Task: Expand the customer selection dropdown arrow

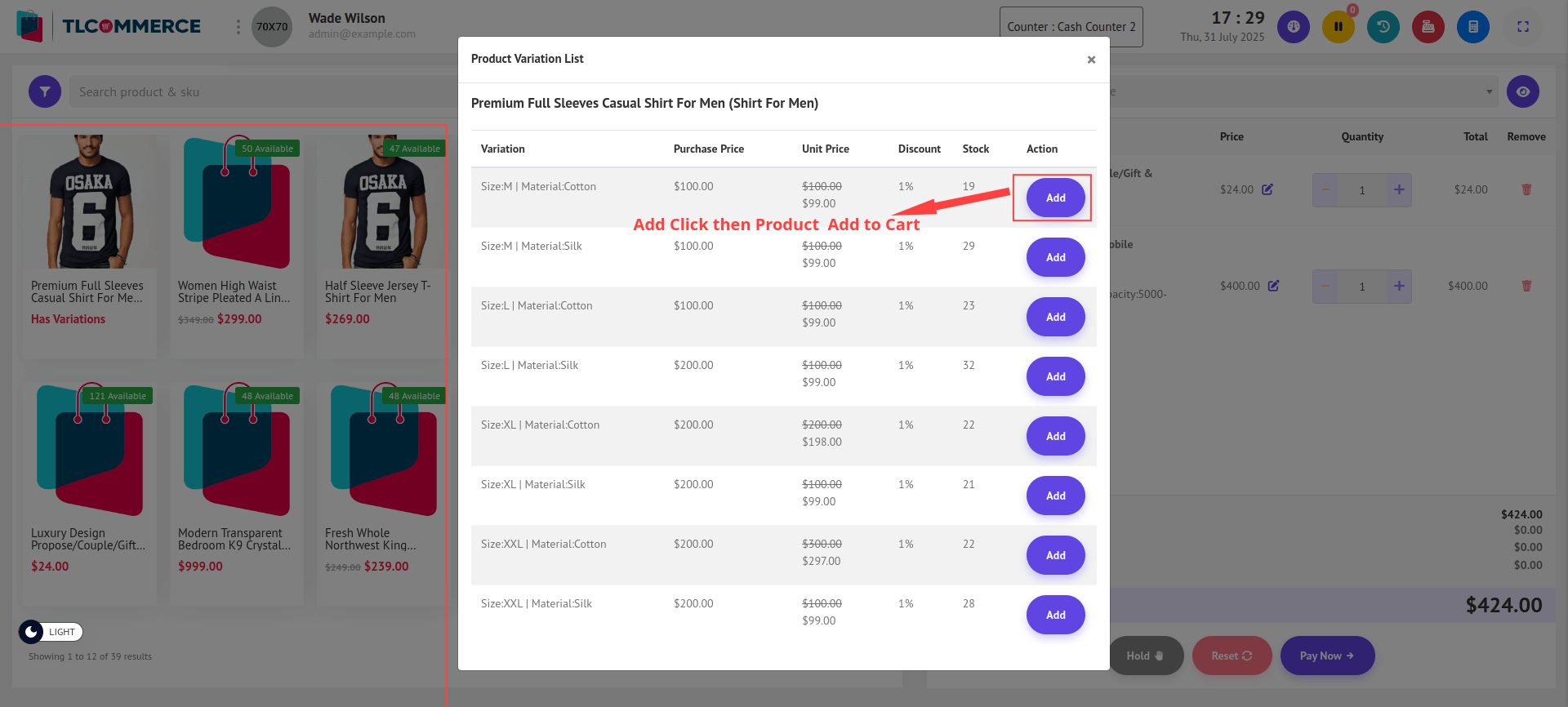Action: (1489, 92)
